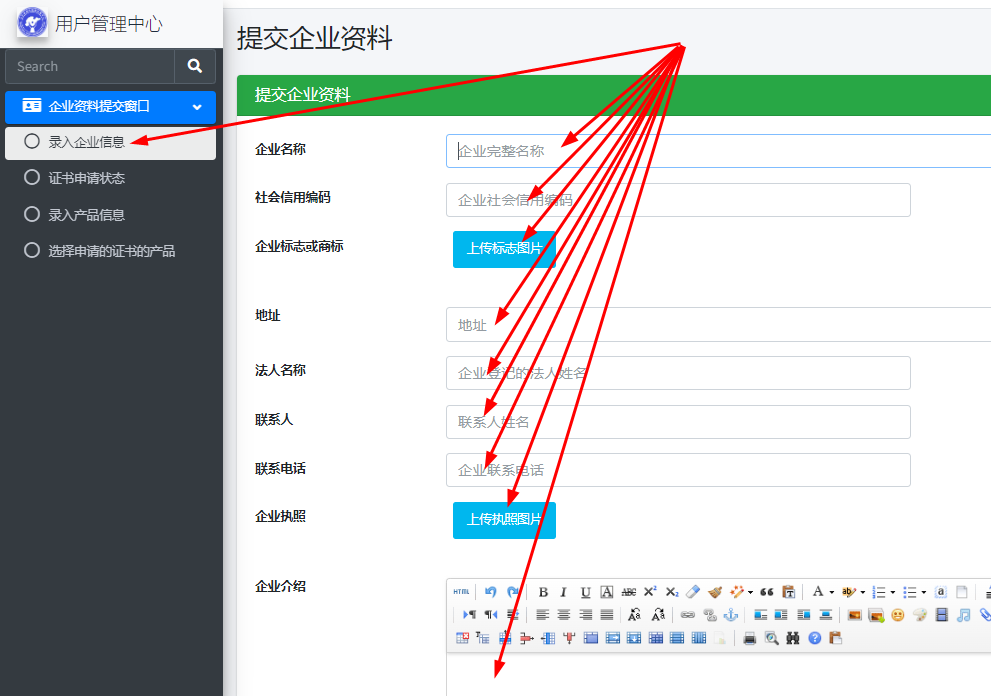Open unordered list style dropdown
The image size is (991, 696).
(924, 592)
